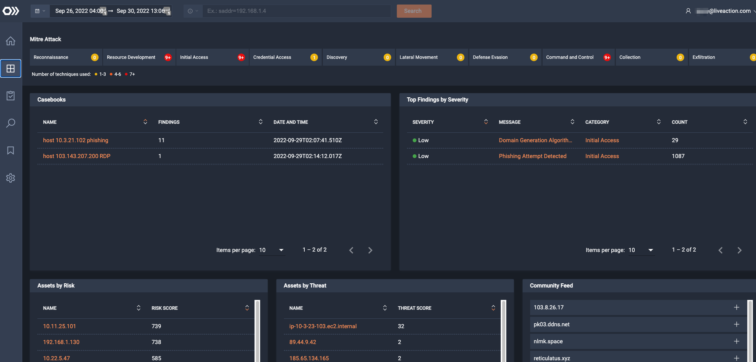Open Phishing Attempt Detected finding

(532, 156)
